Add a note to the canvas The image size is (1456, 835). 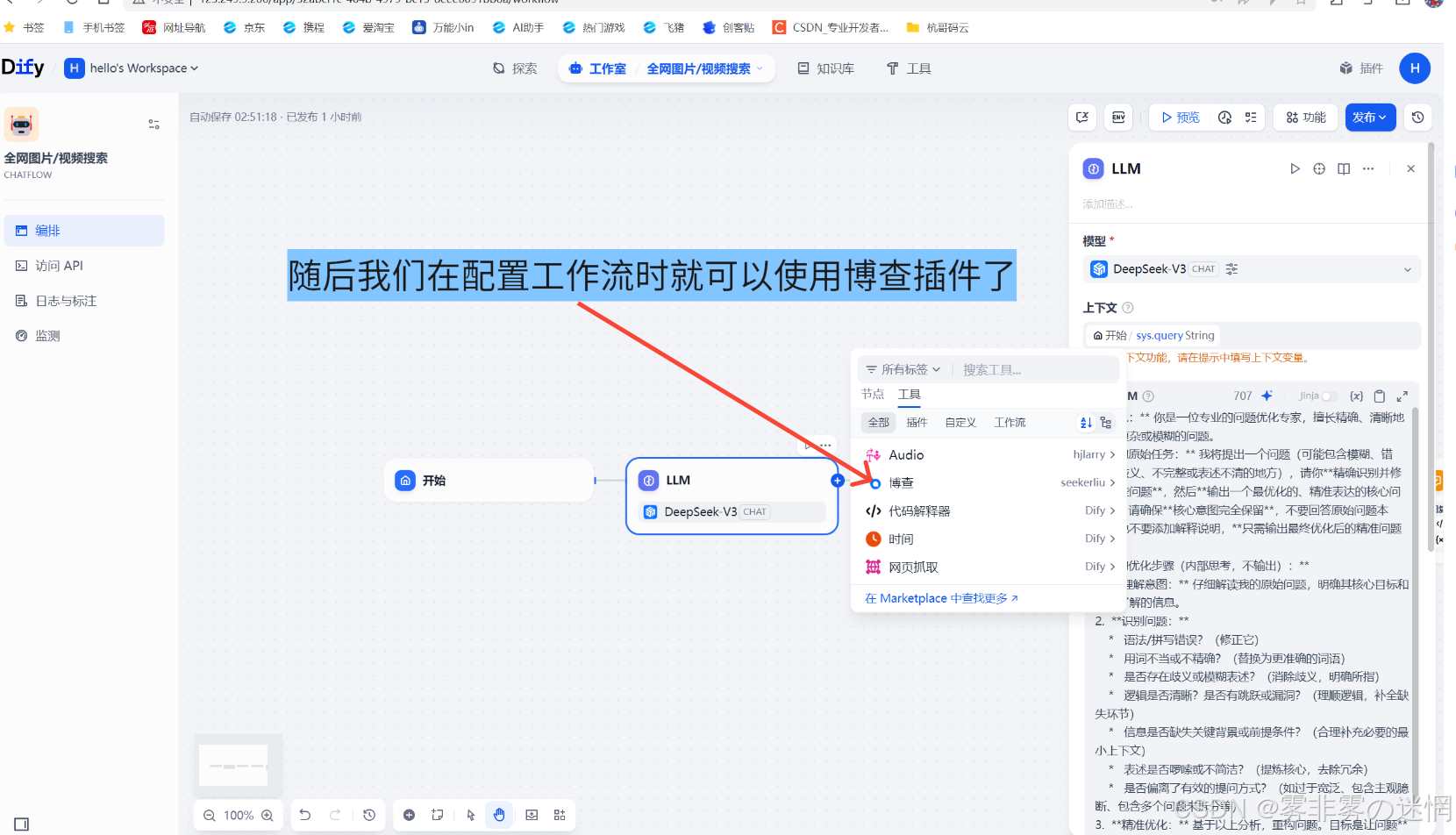coord(438,815)
